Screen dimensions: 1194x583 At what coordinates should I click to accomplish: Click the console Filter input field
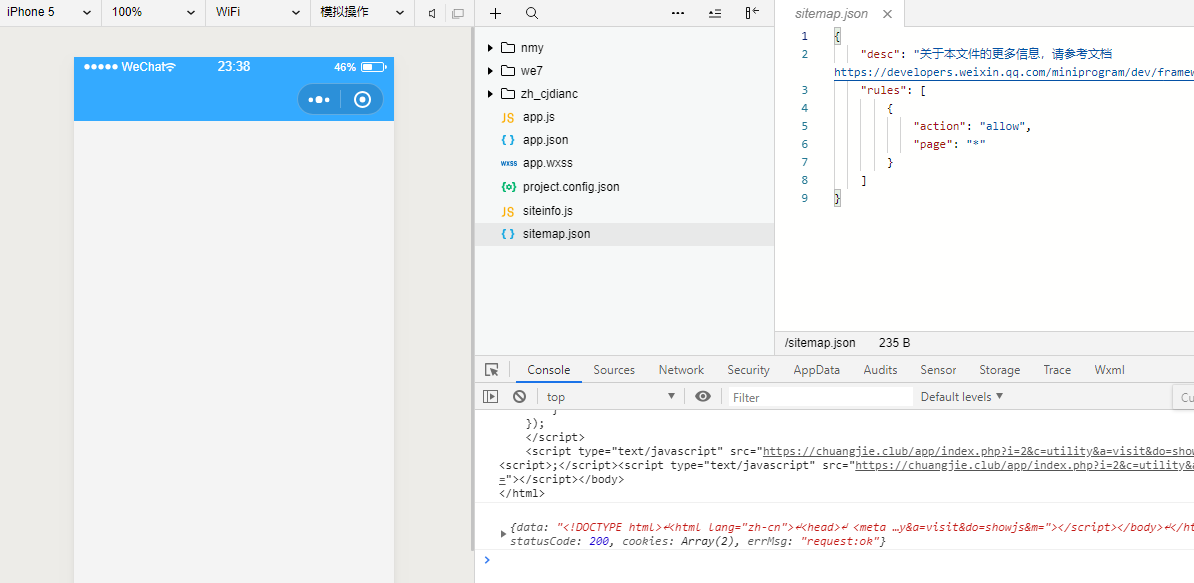[x=820, y=397]
